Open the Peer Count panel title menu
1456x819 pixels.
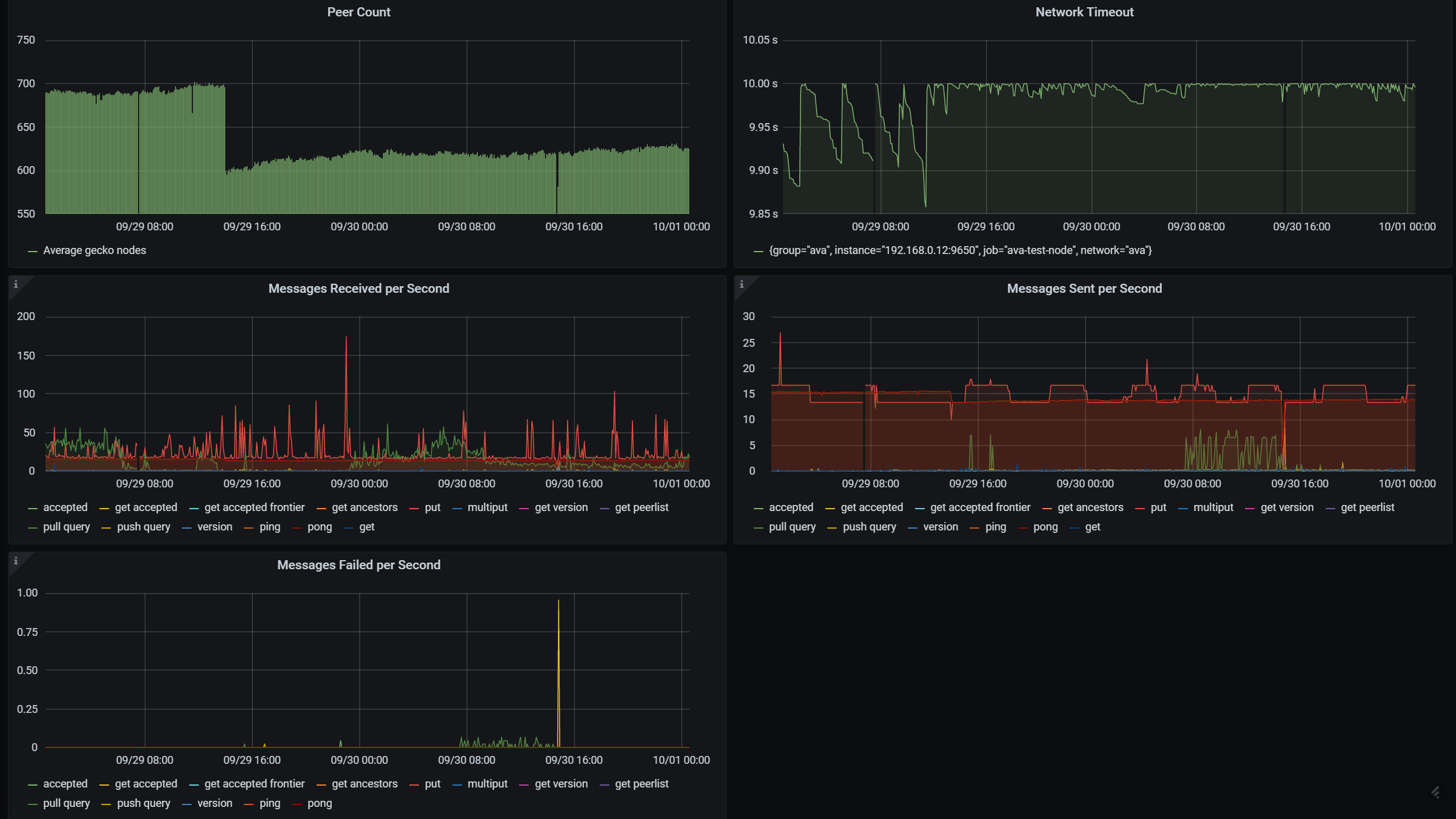359,12
